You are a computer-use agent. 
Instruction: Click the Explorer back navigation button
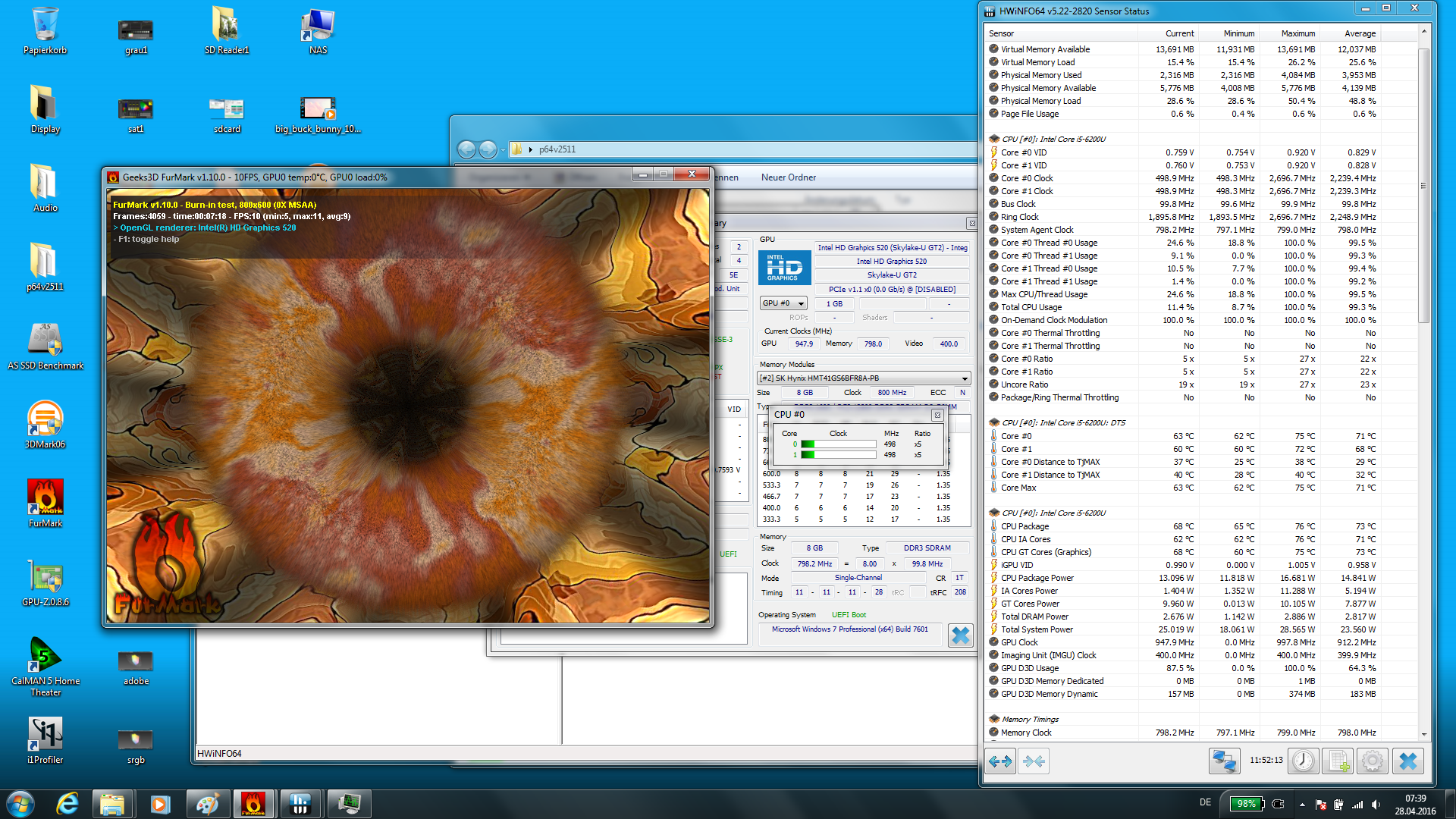point(466,149)
